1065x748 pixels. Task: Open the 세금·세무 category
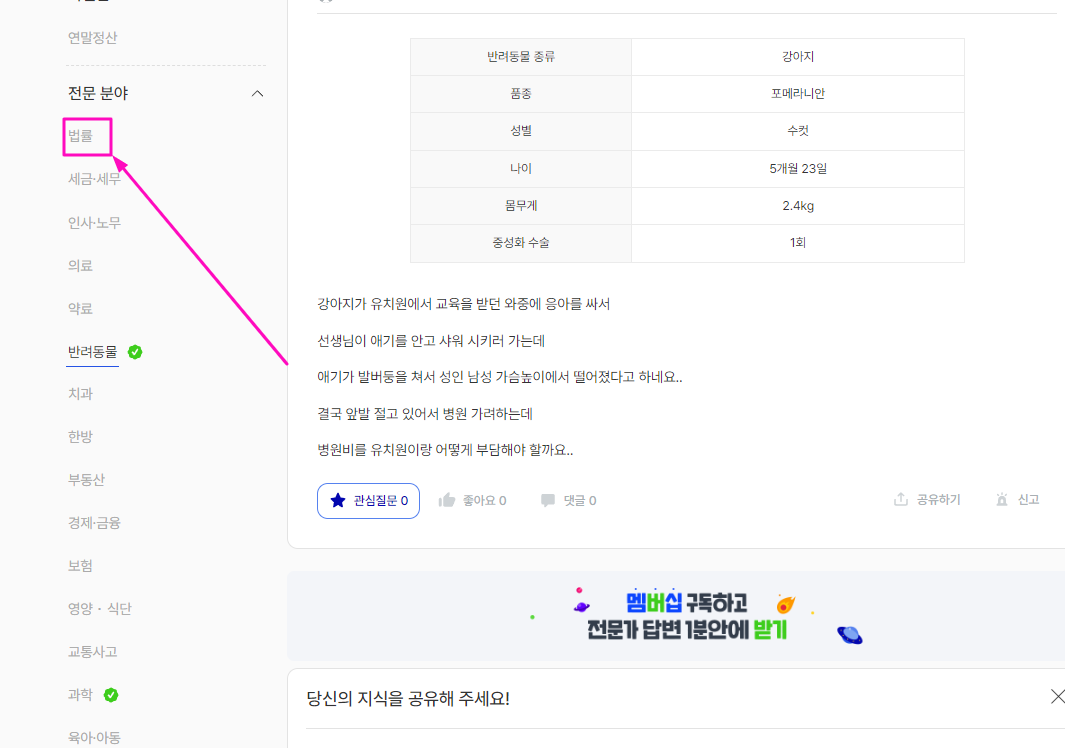pyautogui.click(x=94, y=179)
